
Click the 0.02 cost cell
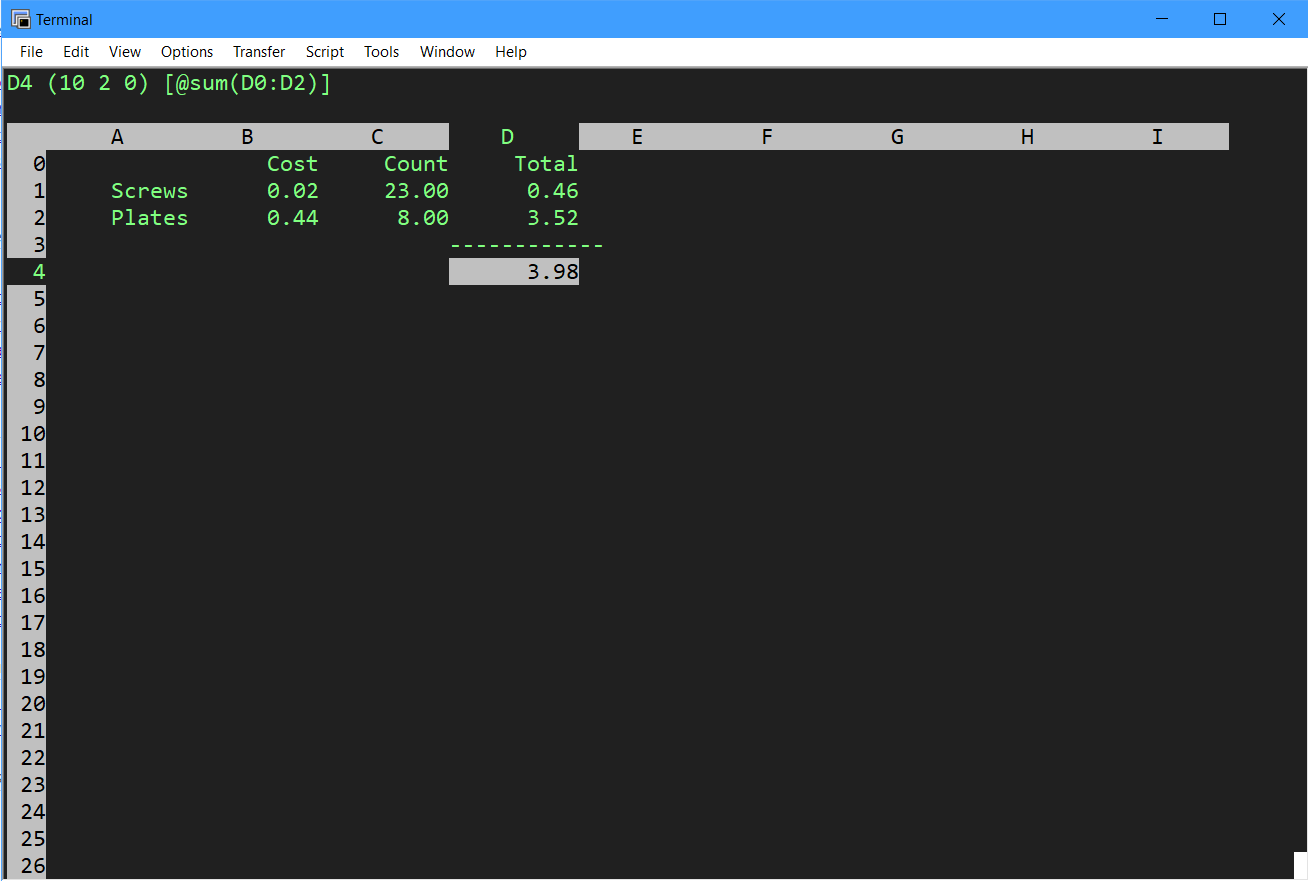292,191
